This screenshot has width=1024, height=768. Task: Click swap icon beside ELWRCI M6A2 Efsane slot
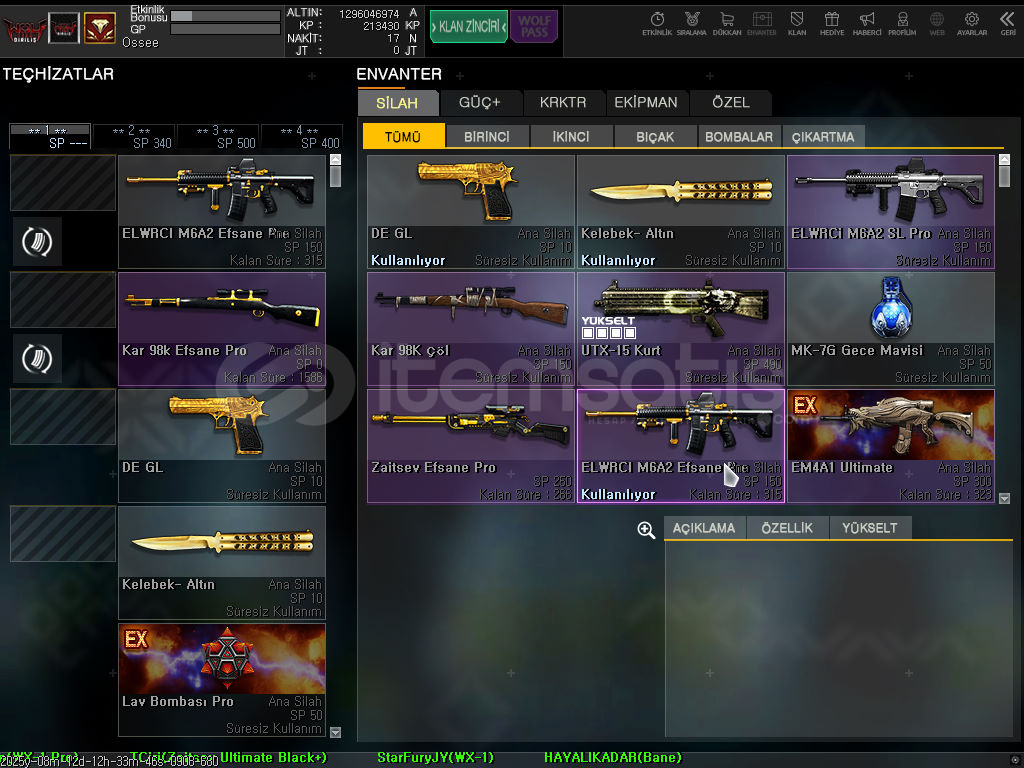[37, 242]
